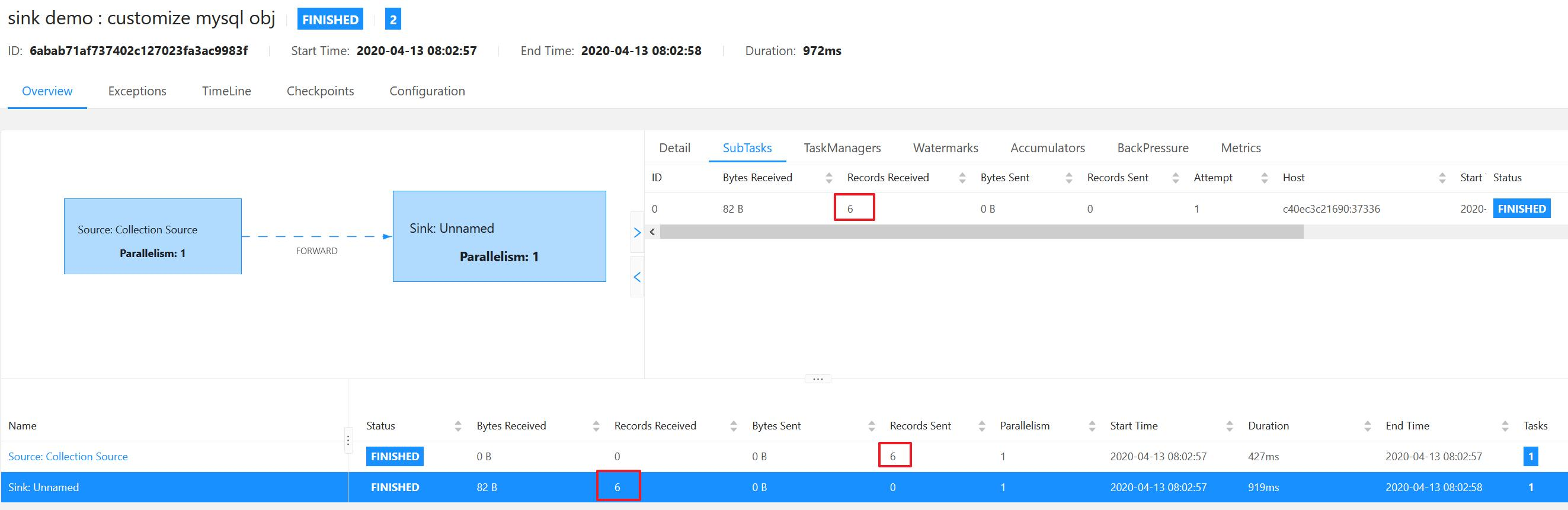The image size is (1568, 510).
Task: Click the three-dot panel resize handle
Action: 817,379
